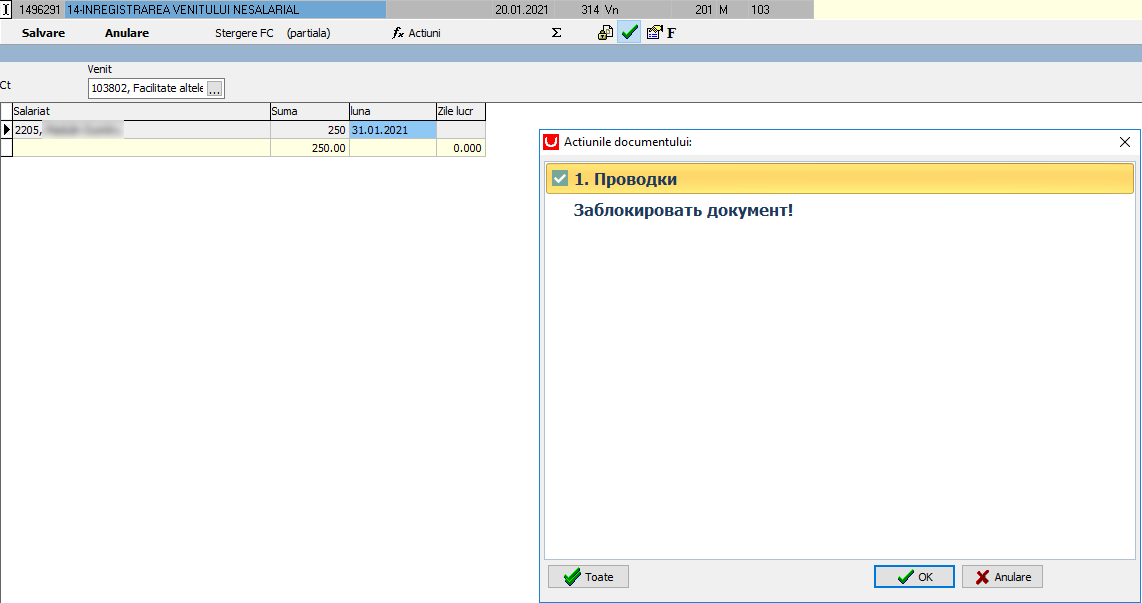Click the Salariat column header

click(141, 111)
